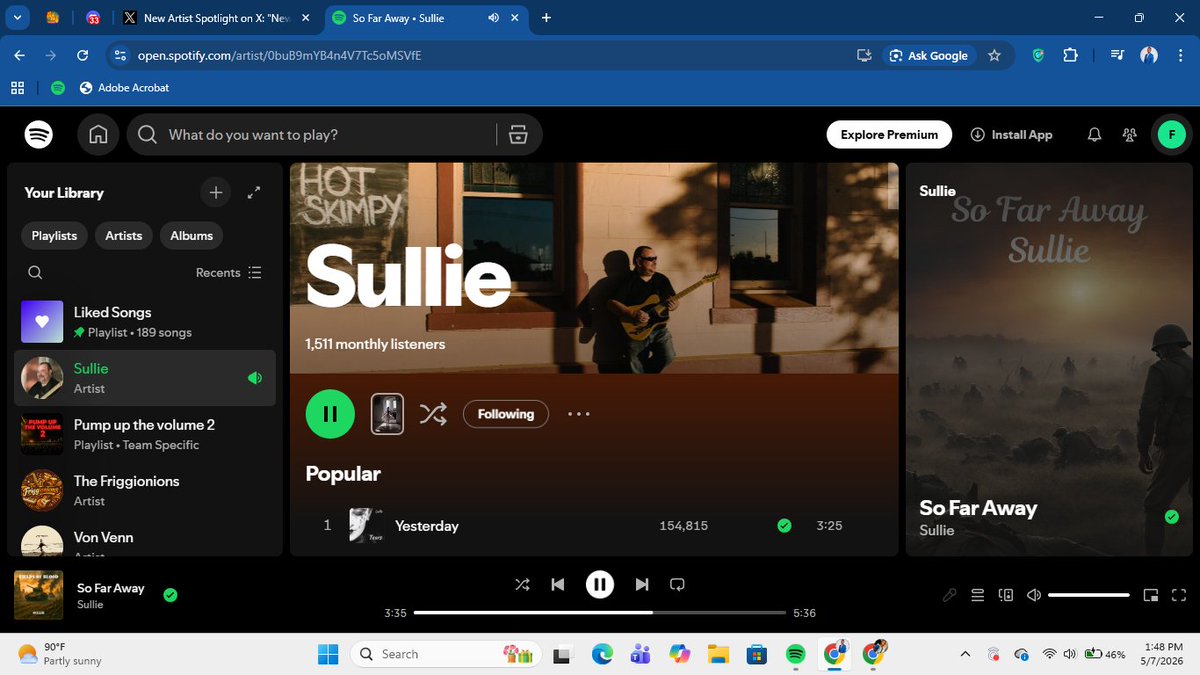Click on the playback progress bar
This screenshot has width=1200, height=675.
tap(600, 612)
